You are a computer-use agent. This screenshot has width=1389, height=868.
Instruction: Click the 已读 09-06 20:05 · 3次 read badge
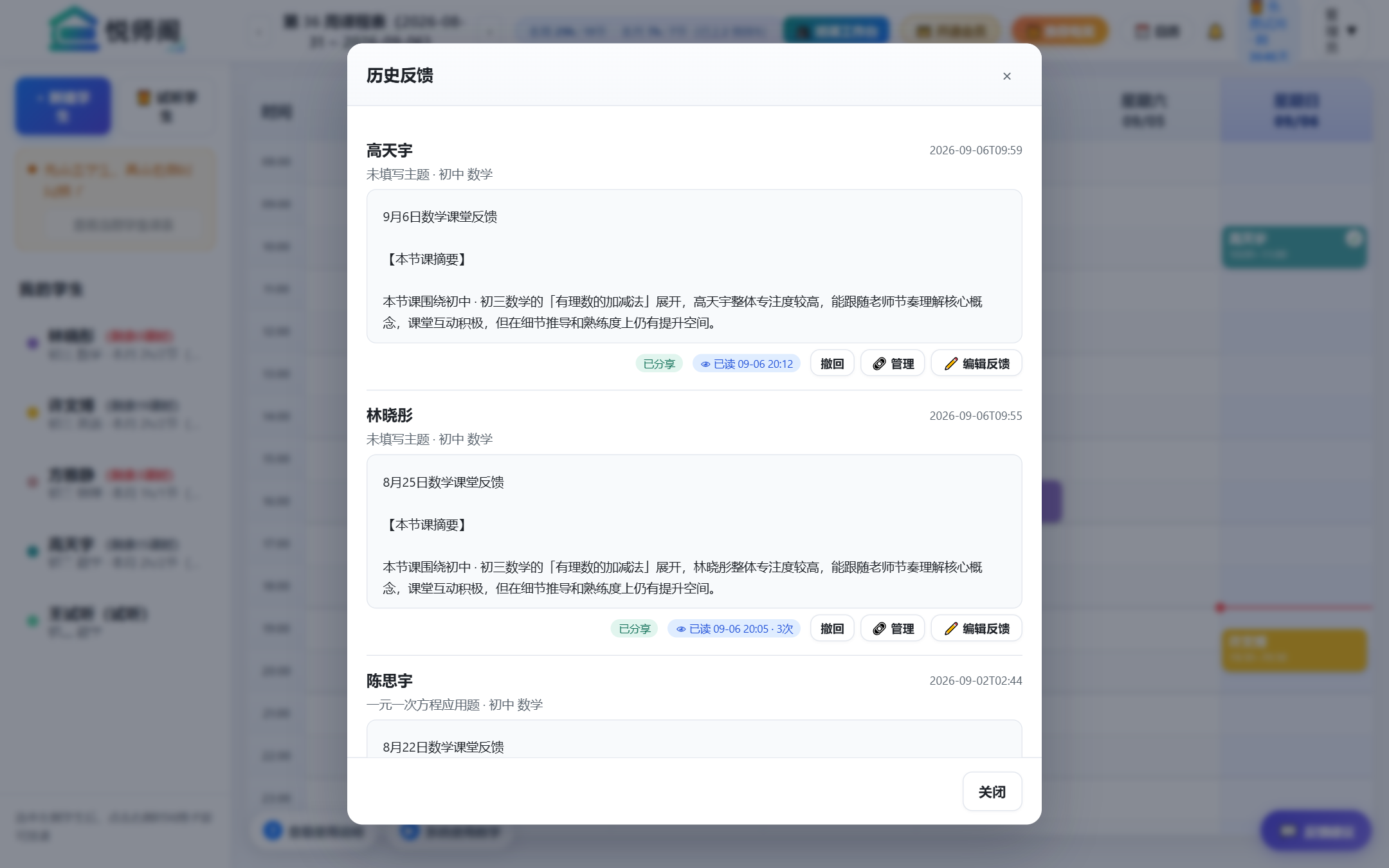click(734, 629)
